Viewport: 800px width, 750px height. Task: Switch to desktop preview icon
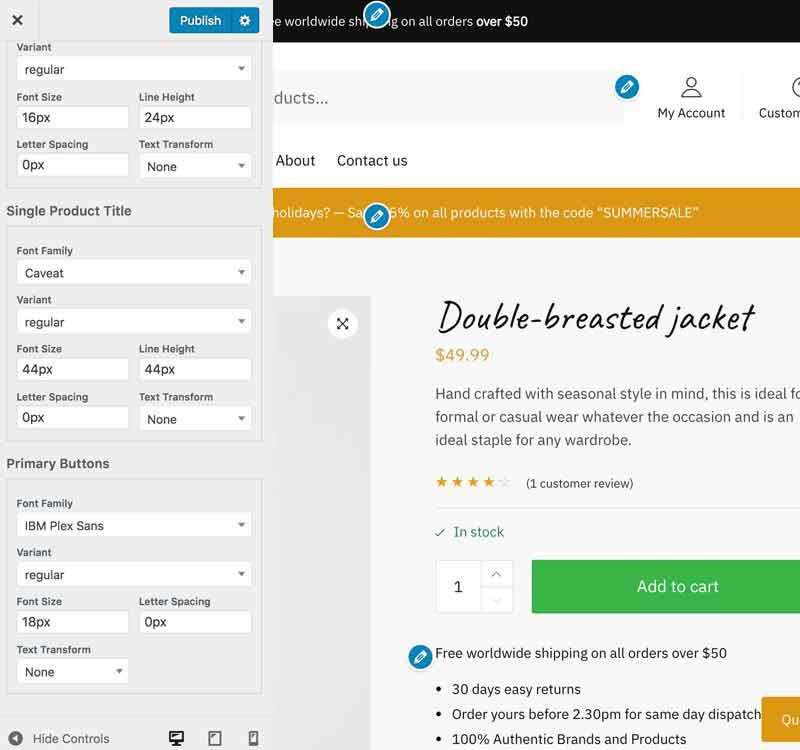pyautogui.click(x=177, y=738)
